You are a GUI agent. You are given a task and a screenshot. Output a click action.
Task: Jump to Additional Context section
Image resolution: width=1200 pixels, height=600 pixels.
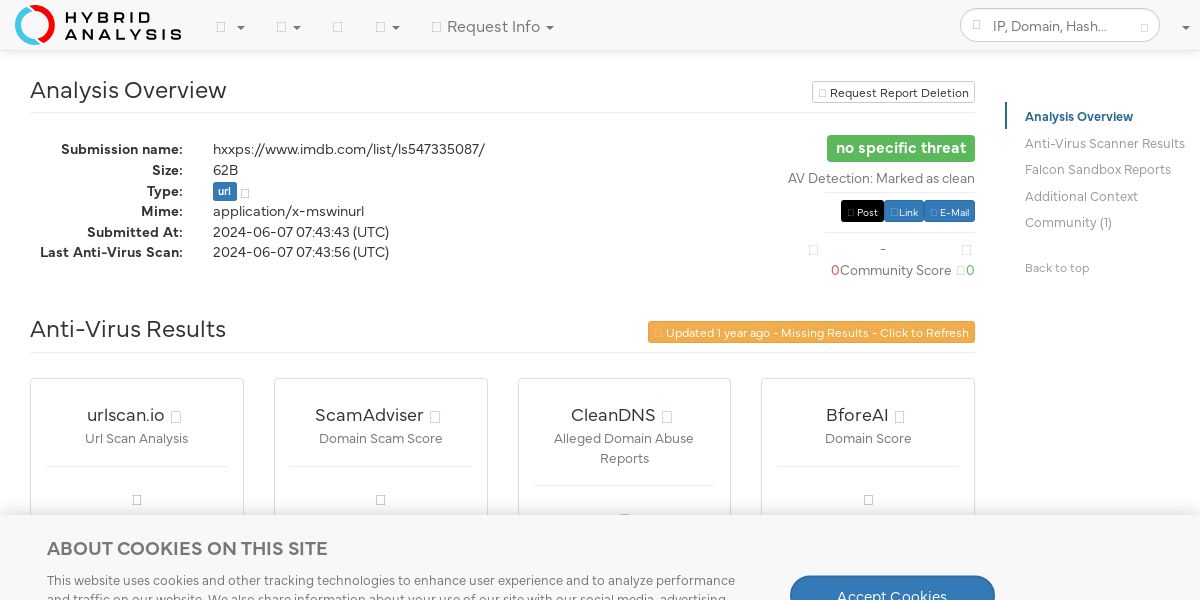coord(1081,196)
